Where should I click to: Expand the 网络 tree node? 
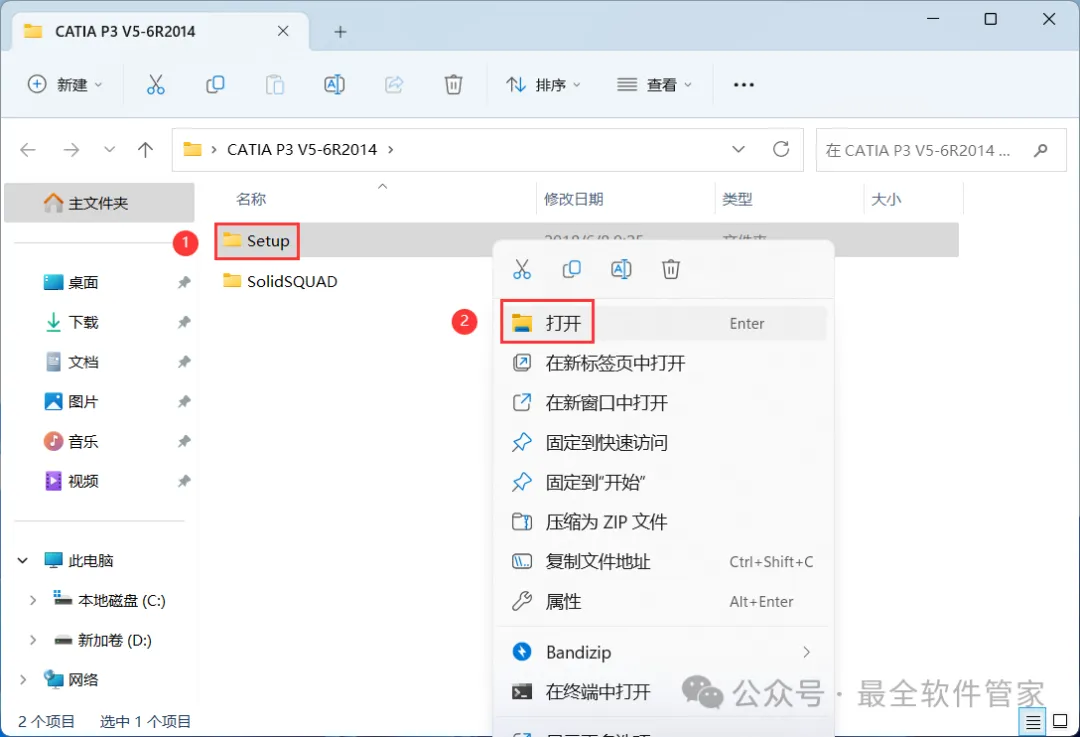point(23,680)
